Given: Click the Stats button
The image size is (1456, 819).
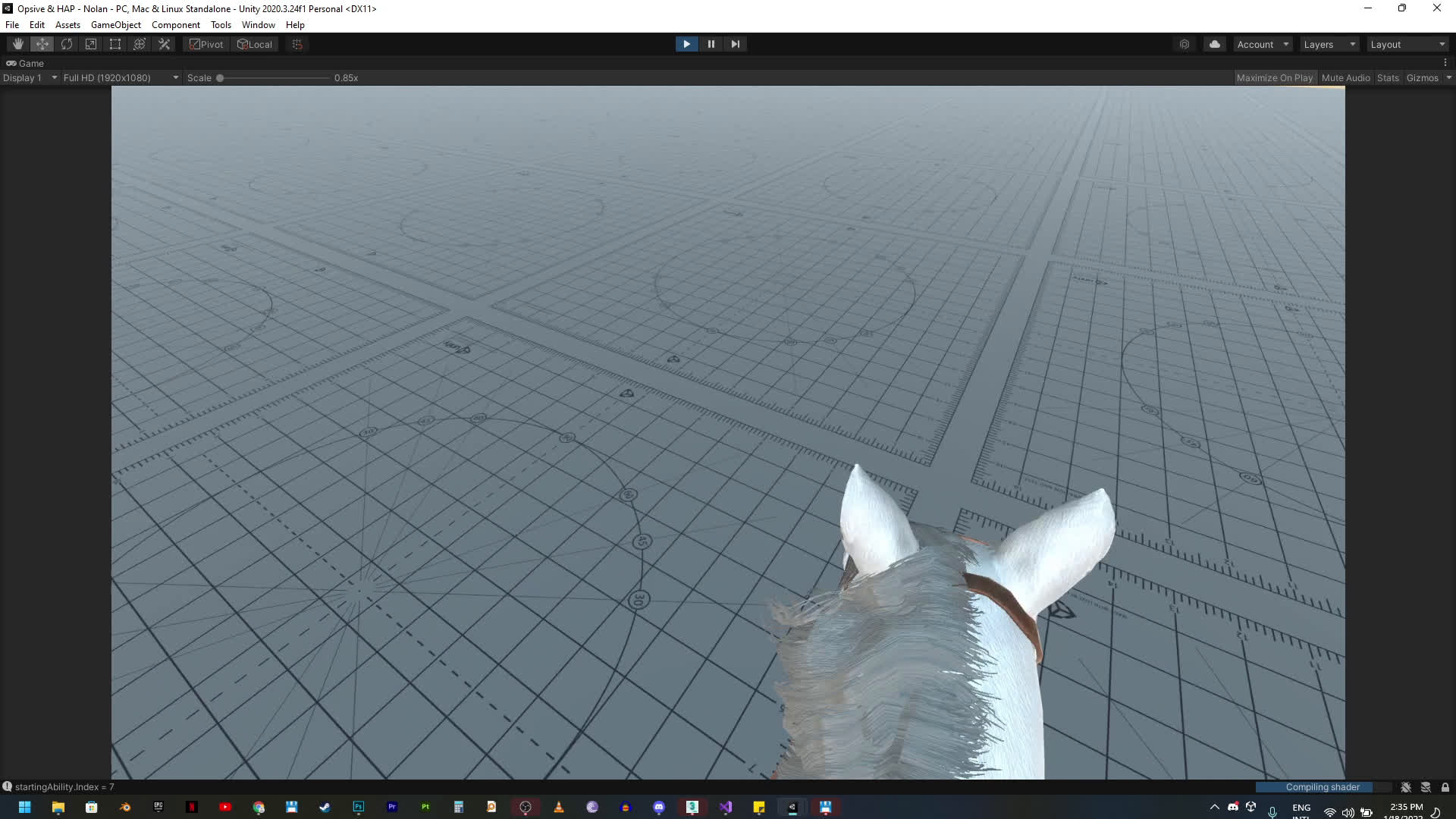Looking at the screenshot, I should pos(1388,77).
